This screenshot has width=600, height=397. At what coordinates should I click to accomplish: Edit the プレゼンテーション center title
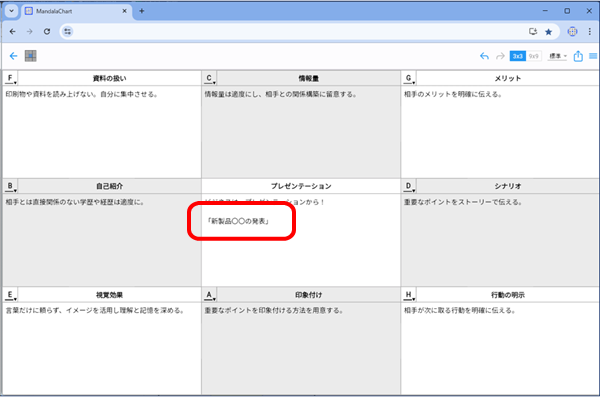tap(301, 186)
